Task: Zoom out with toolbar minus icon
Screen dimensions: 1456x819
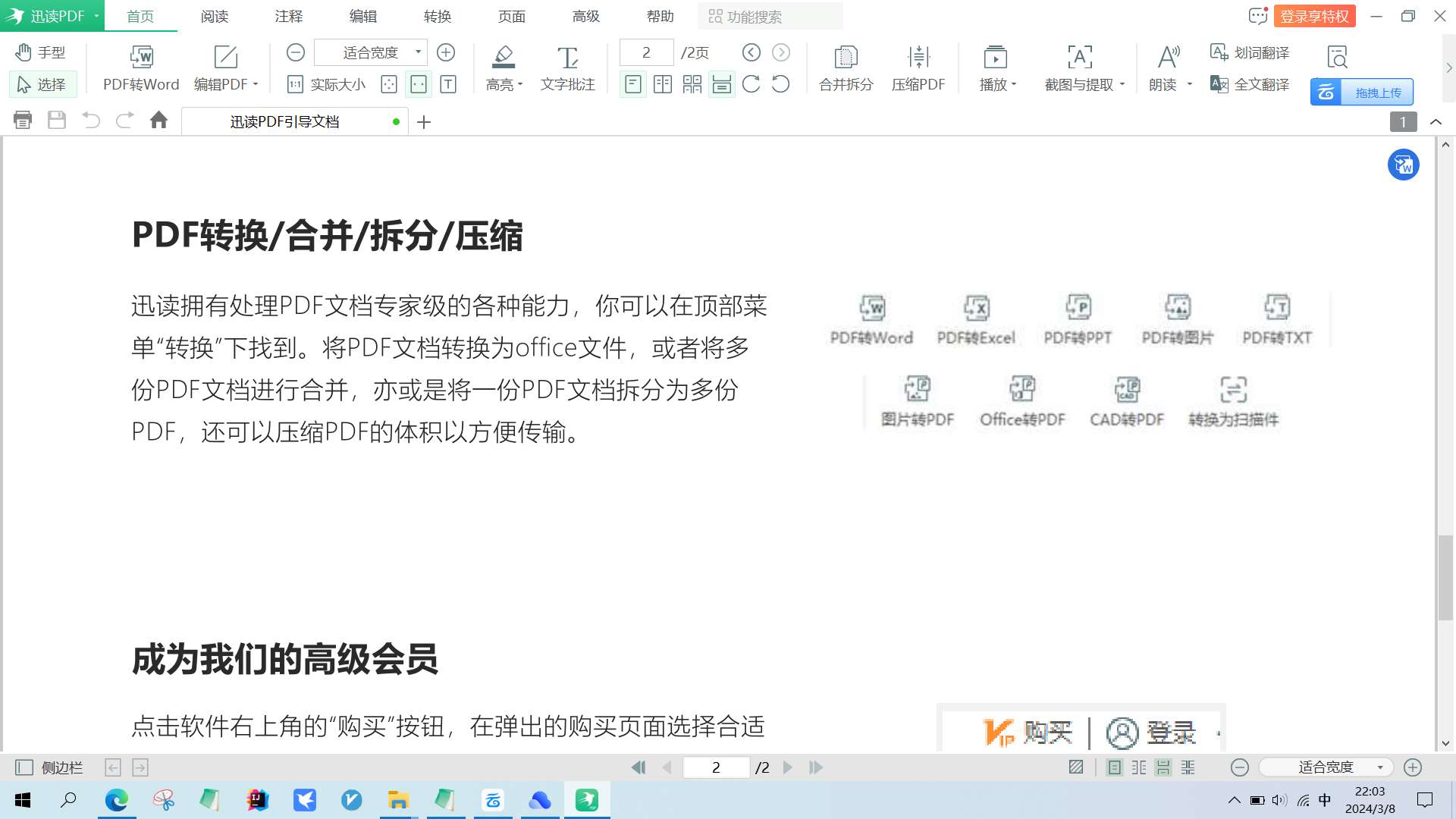Action: [296, 52]
